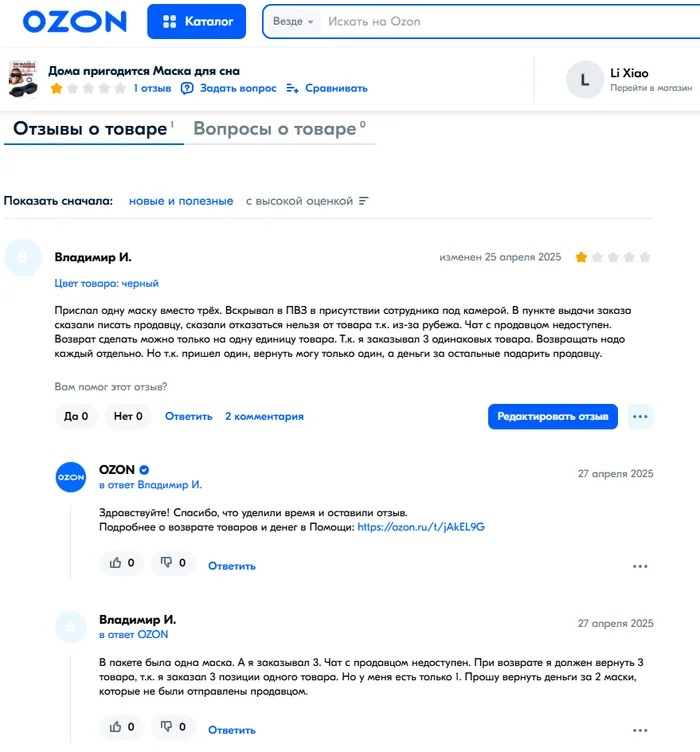Screen dimensions: 700x752
Task: Click the Задать вопрос icon
Action: point(187,88)
